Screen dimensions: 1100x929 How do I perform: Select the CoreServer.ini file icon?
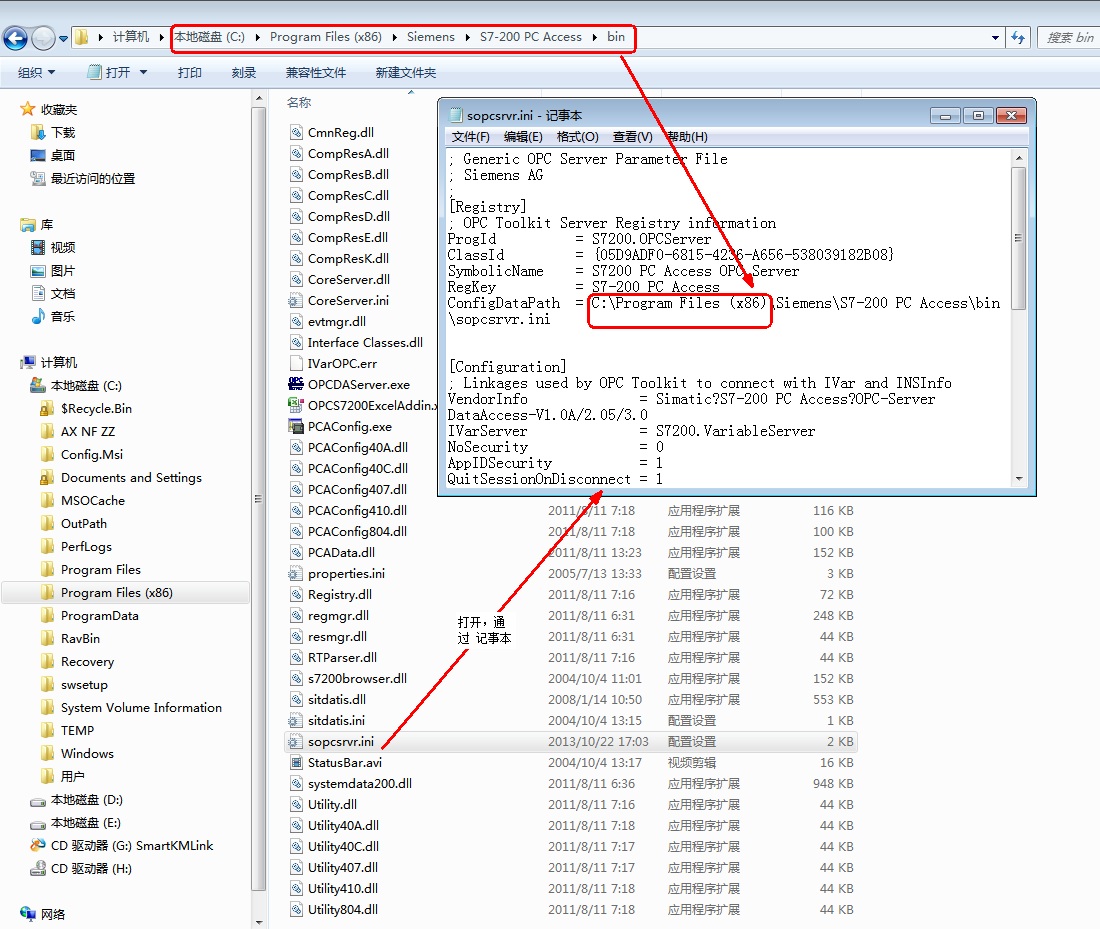tap(295, 300)
